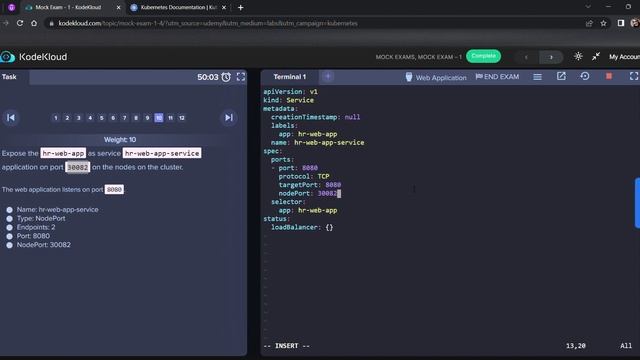
Task: Expand the Task panel to fullscreen
Action: [x=241, y=77]
